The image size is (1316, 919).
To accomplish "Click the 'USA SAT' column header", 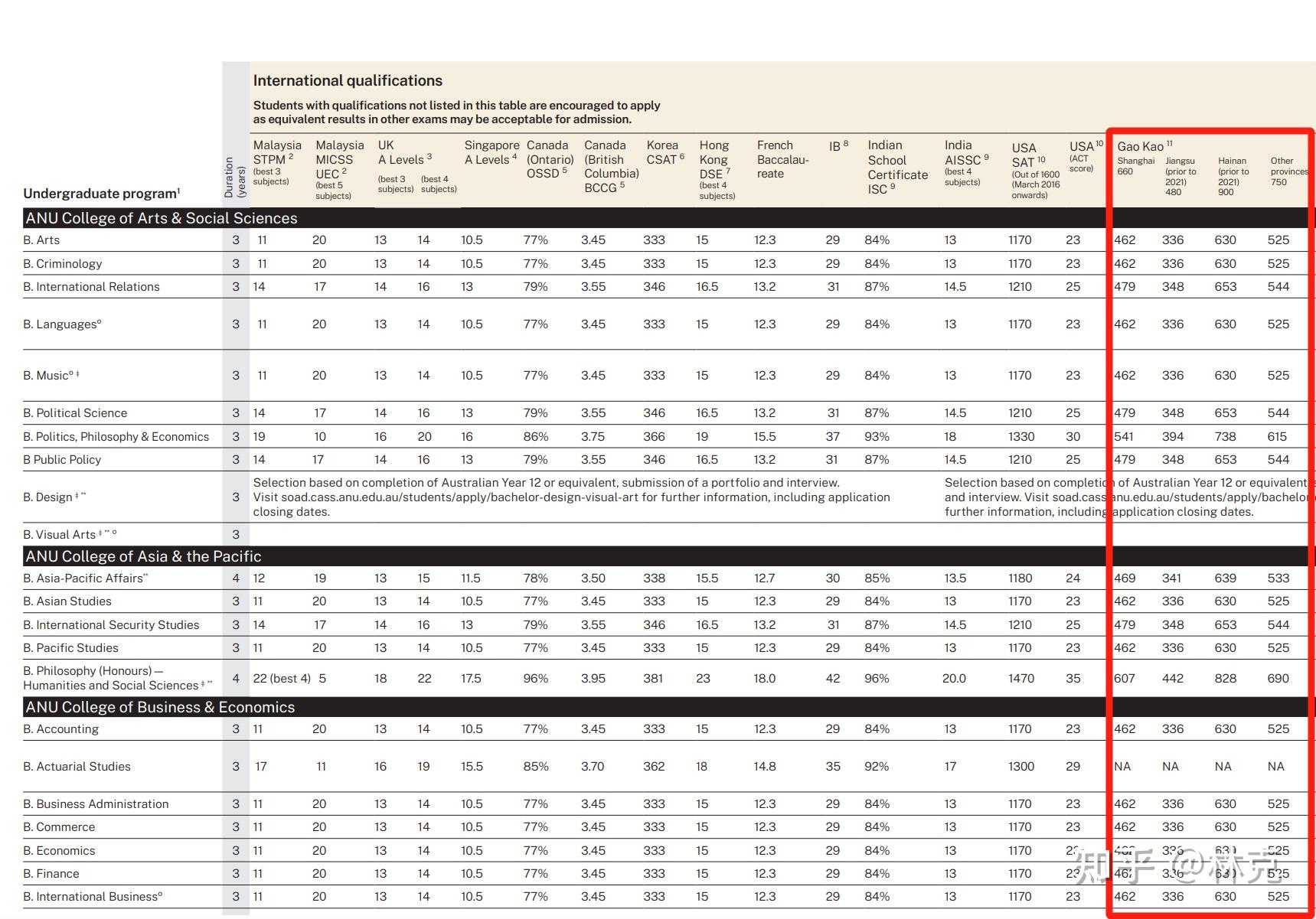I will (1035, 171).
